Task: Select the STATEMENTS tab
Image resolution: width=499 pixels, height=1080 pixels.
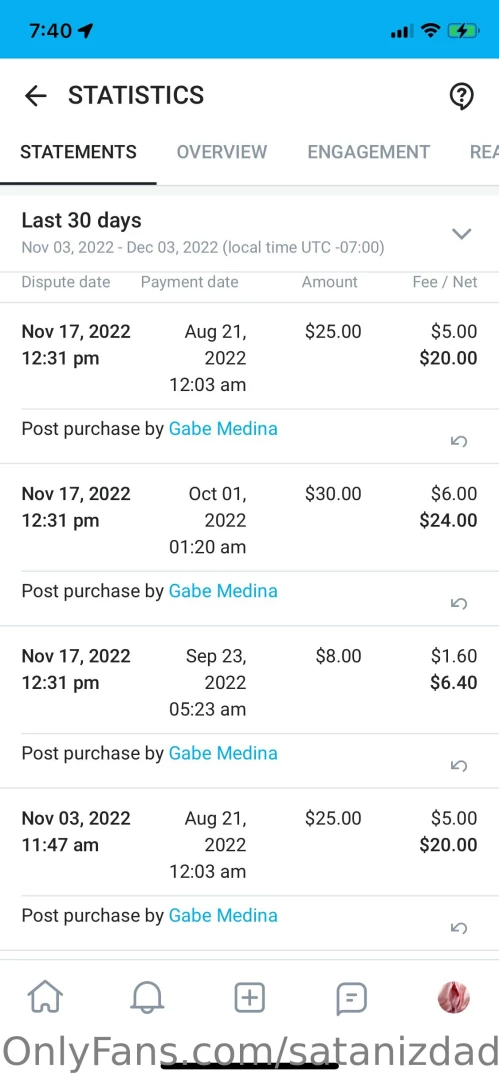Action: (x=78, y=152)
